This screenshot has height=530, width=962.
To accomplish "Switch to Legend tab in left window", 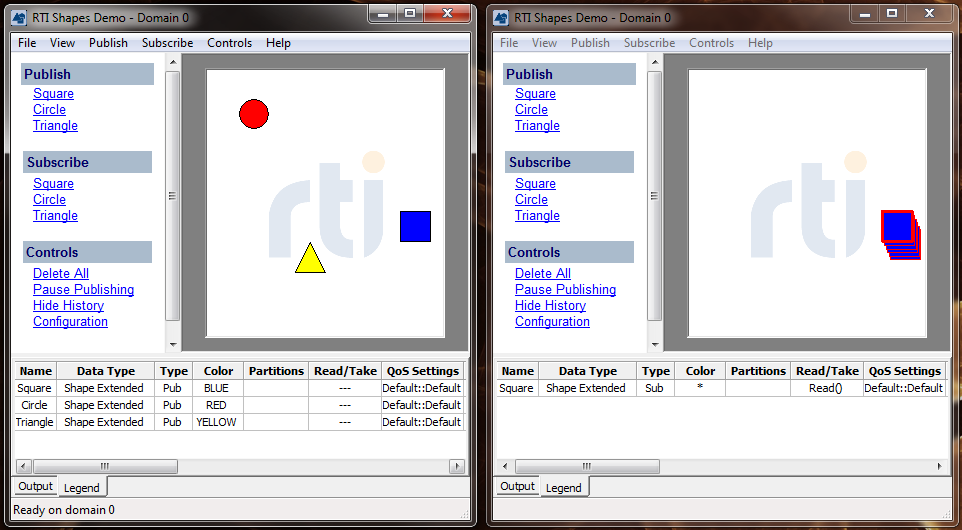I will [x=82, y=488].
